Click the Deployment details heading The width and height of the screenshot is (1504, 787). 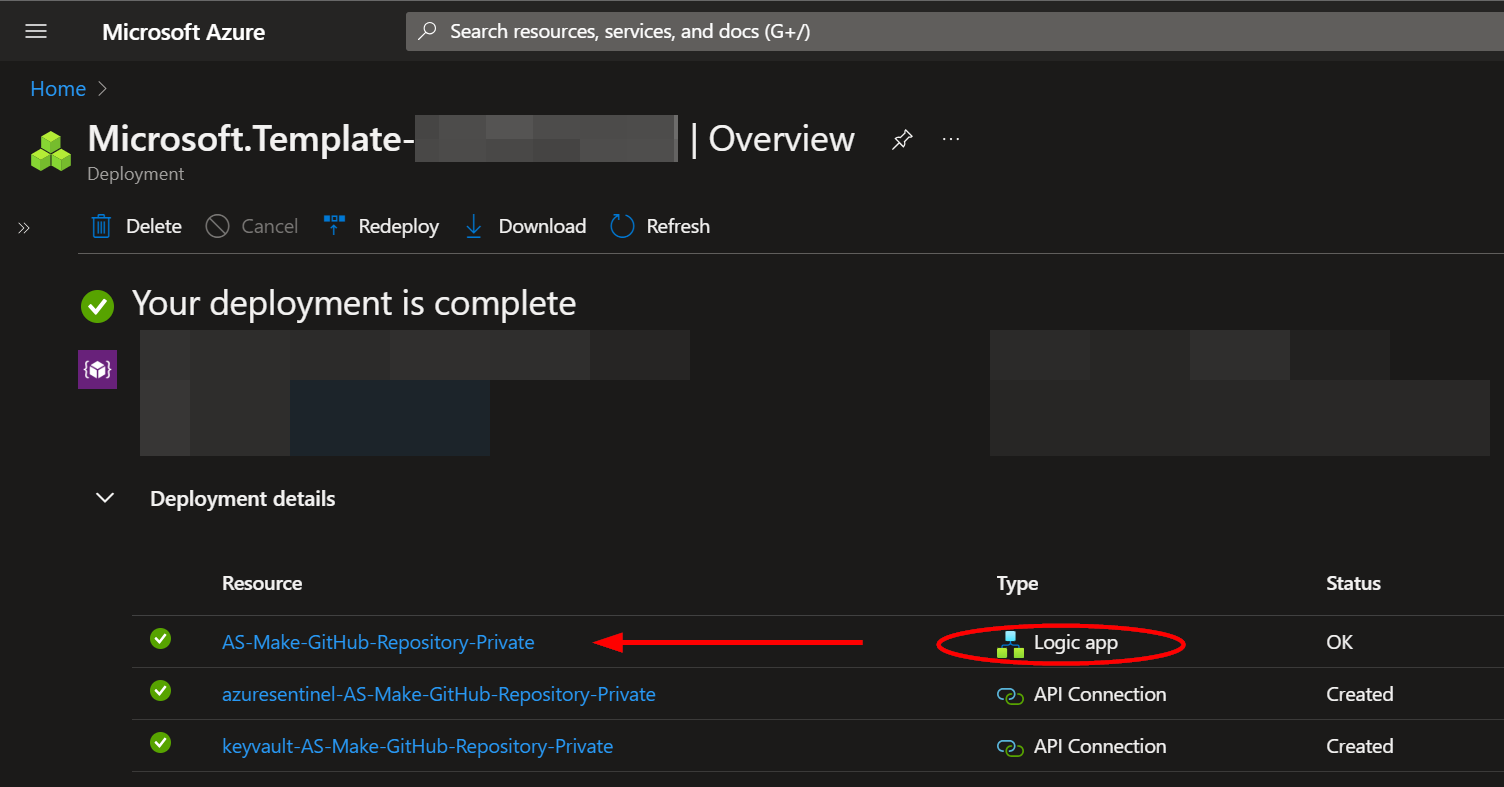tap(243, 498)
